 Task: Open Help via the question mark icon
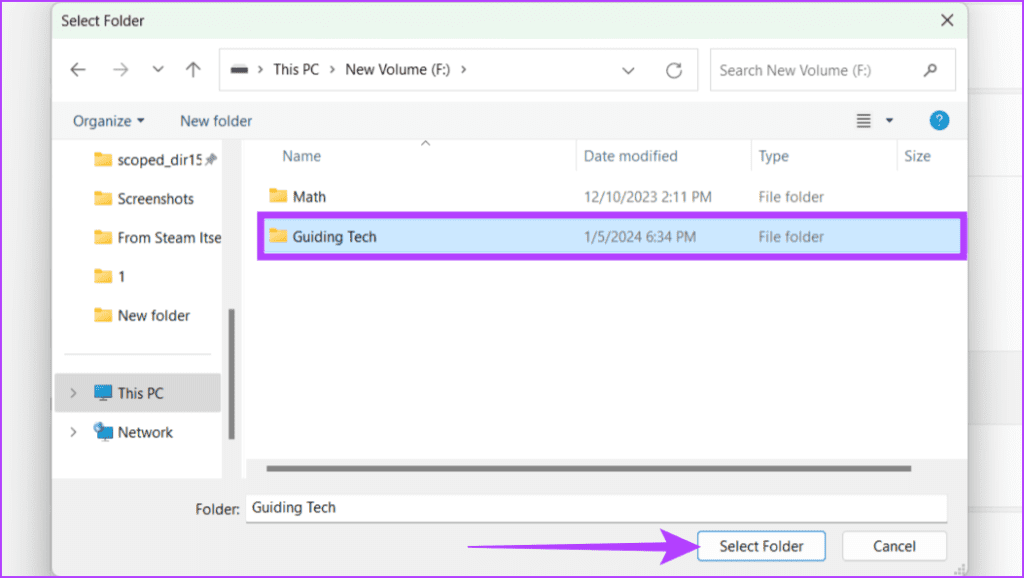point(938,120)
